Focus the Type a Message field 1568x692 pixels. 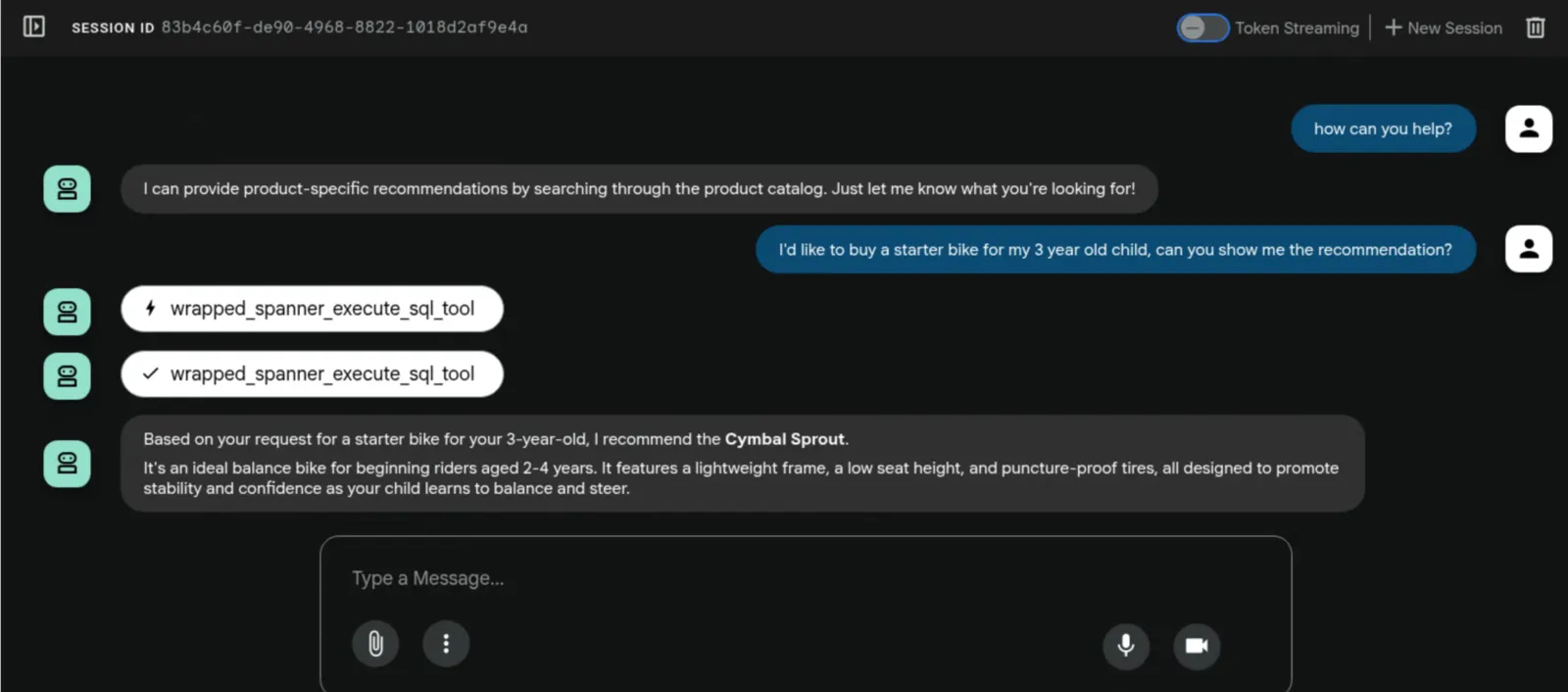806,578
